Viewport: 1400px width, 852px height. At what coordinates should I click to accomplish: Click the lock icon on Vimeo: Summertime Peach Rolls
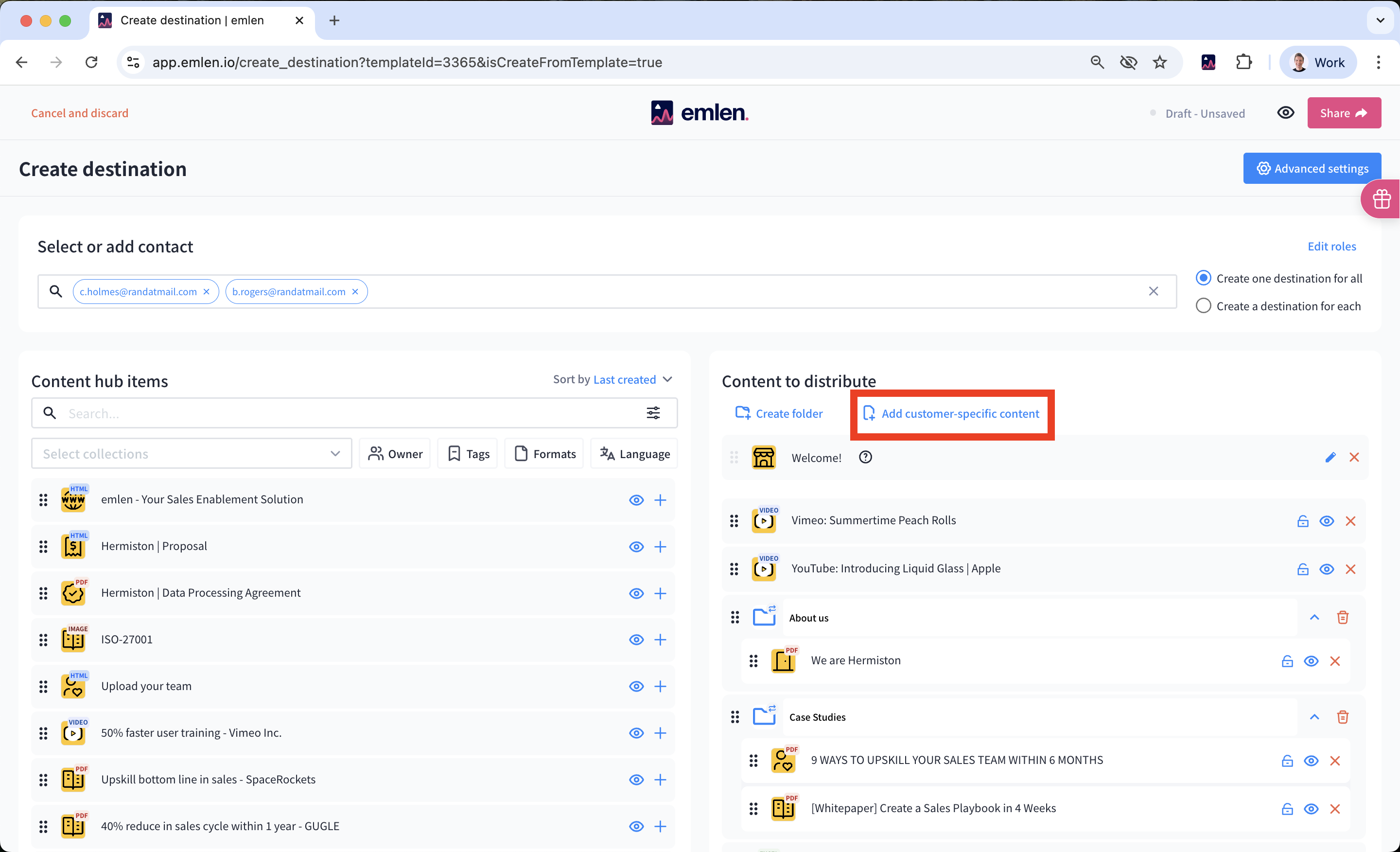[1302, 521]
